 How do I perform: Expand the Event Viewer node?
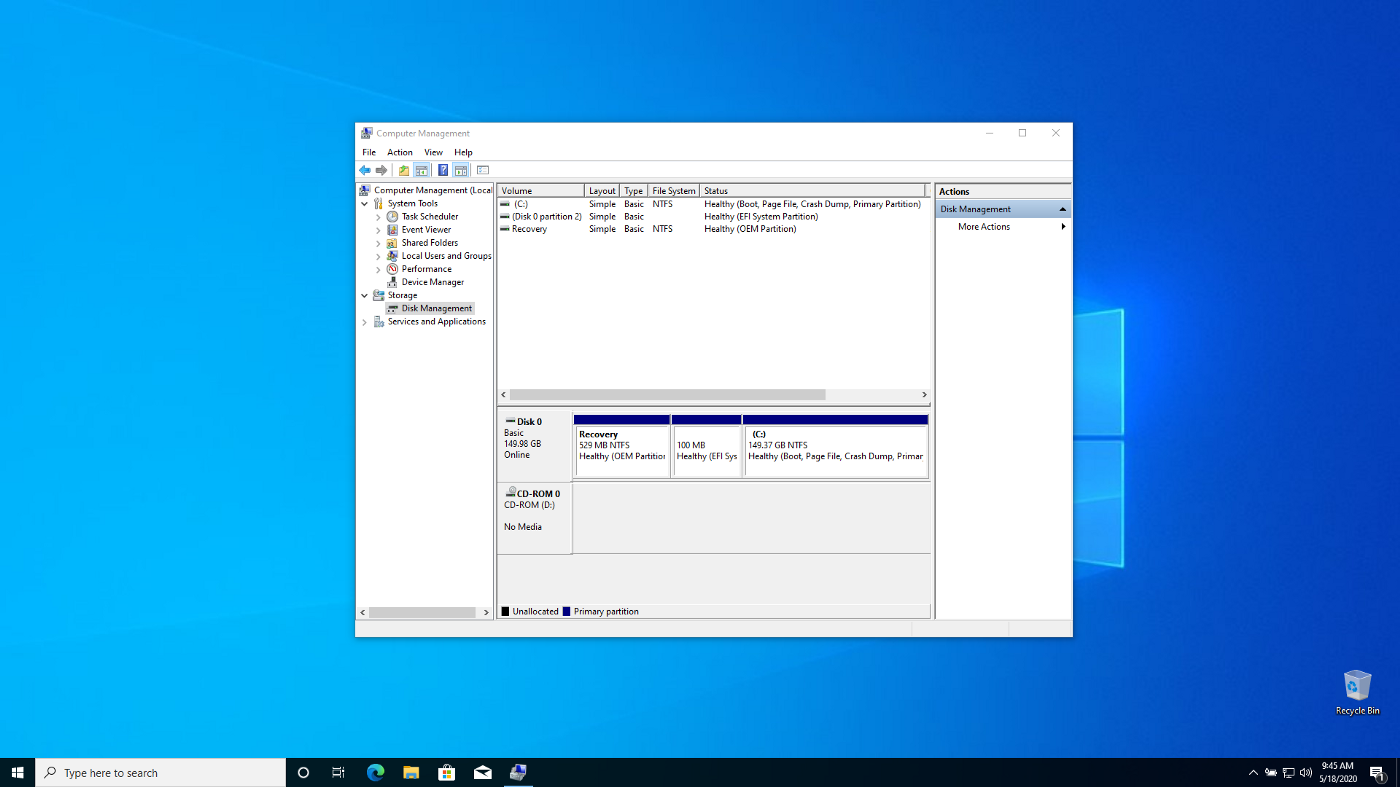378,230
